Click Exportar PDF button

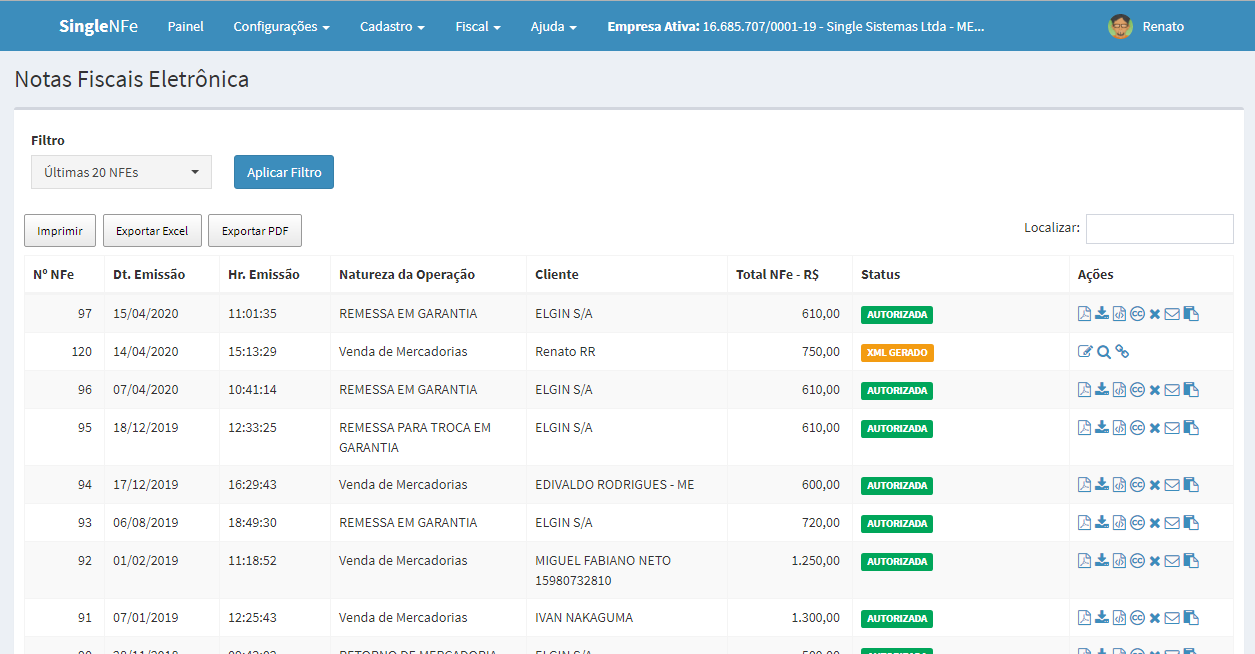(x=255, y=231)
